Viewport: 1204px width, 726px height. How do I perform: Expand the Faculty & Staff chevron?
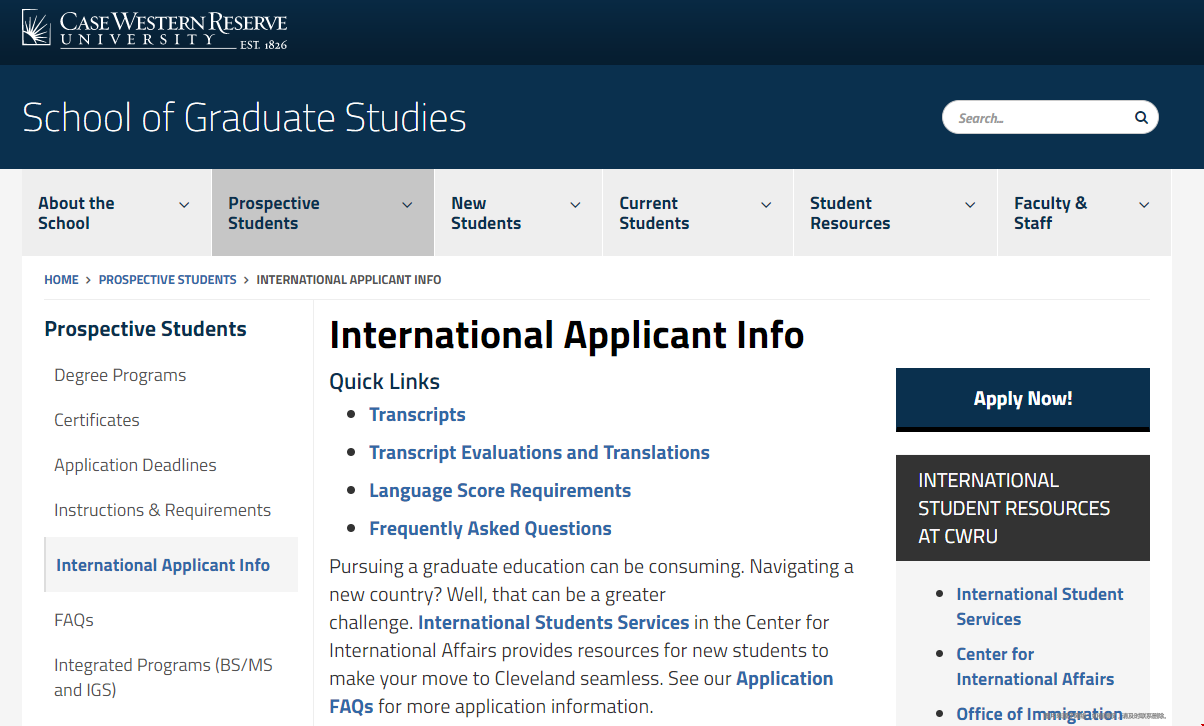[x=1144, y=205]
